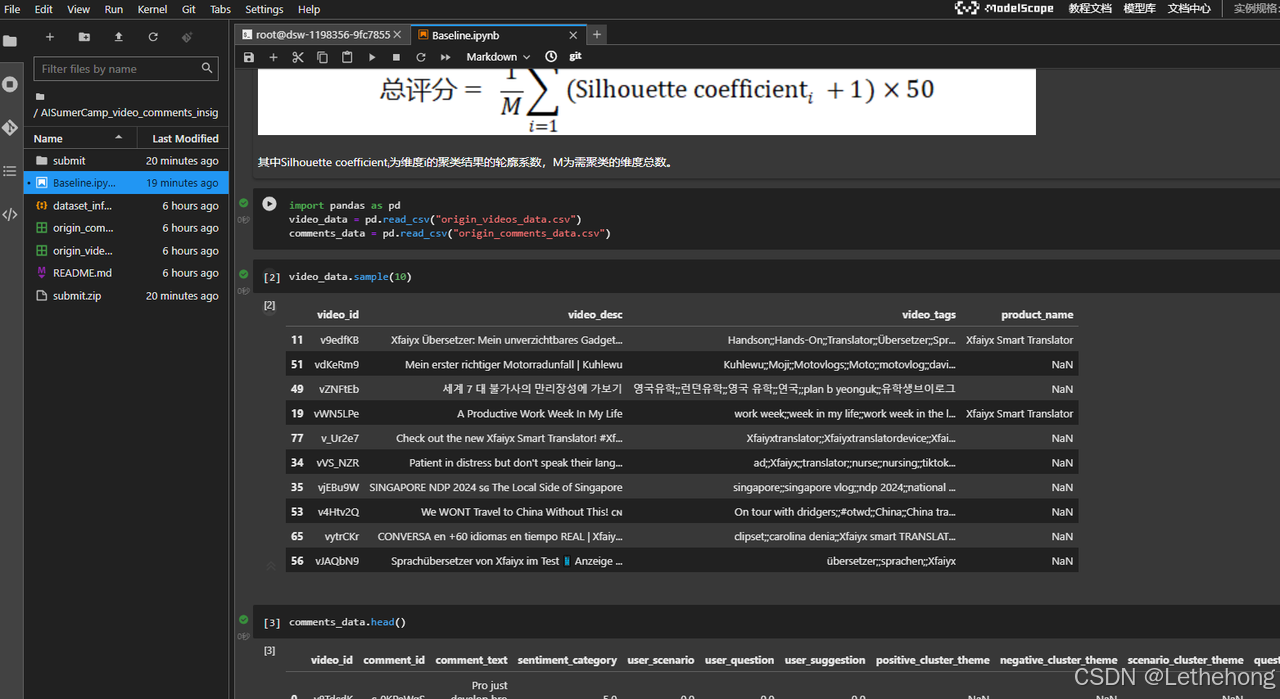Refresh the file browser list

(153, 37)
